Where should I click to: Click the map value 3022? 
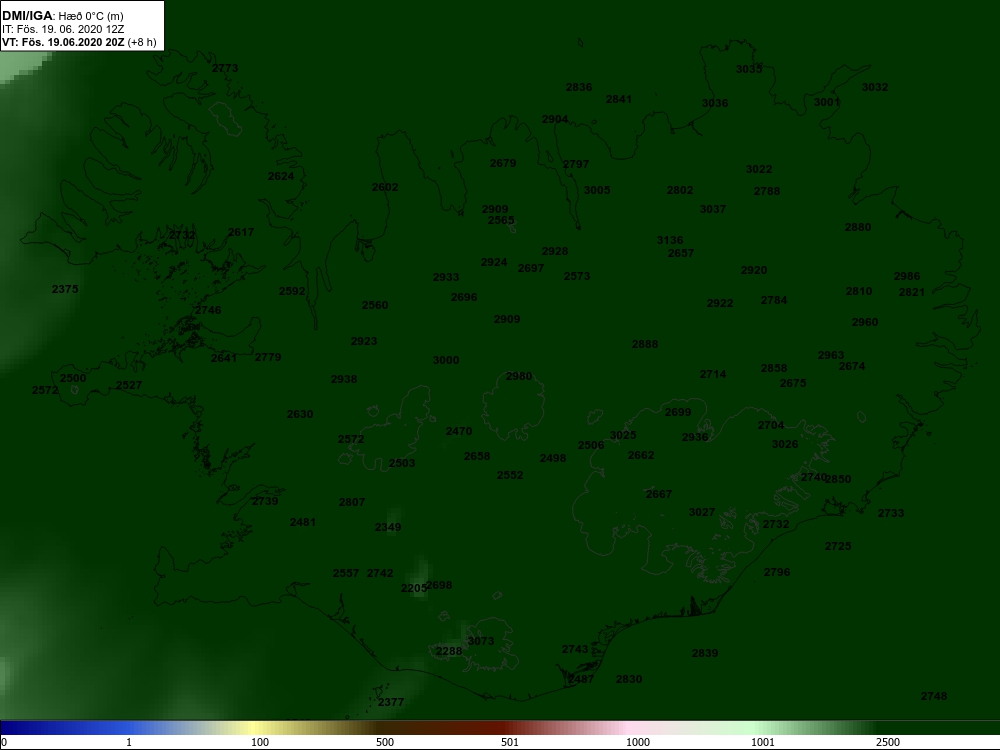click(x=759, y=170)
